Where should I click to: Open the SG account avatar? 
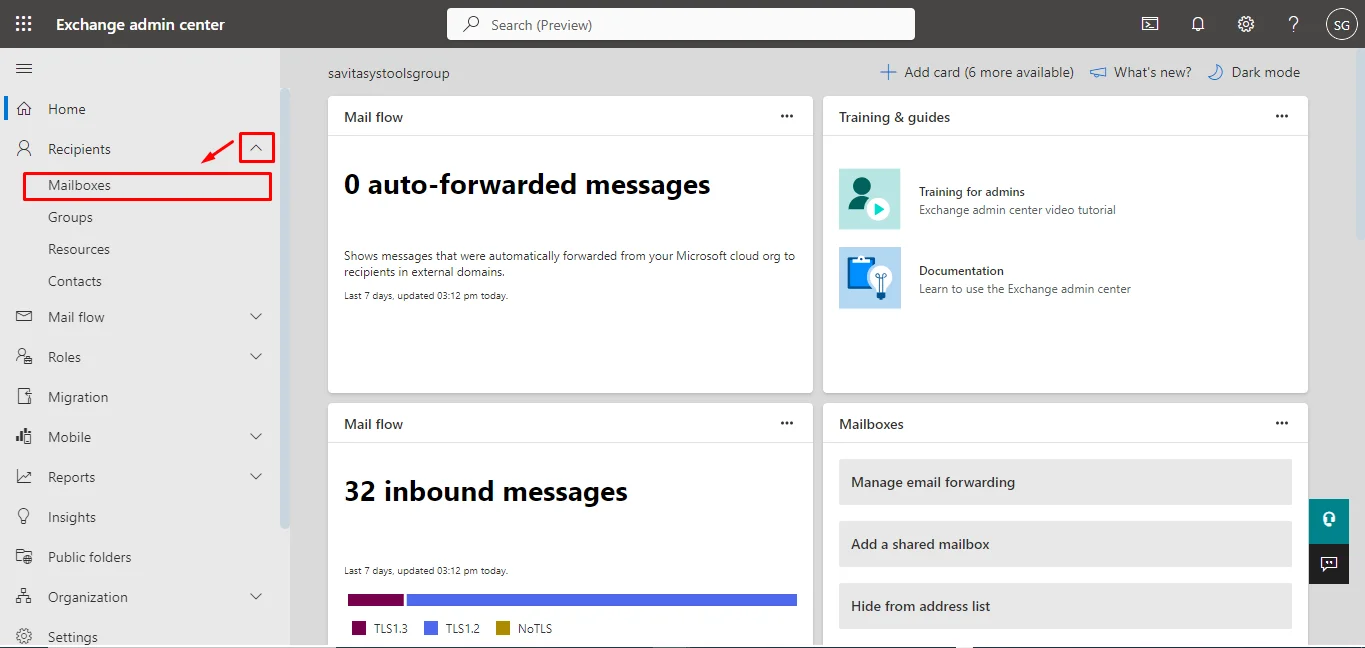coord(1341,25)
